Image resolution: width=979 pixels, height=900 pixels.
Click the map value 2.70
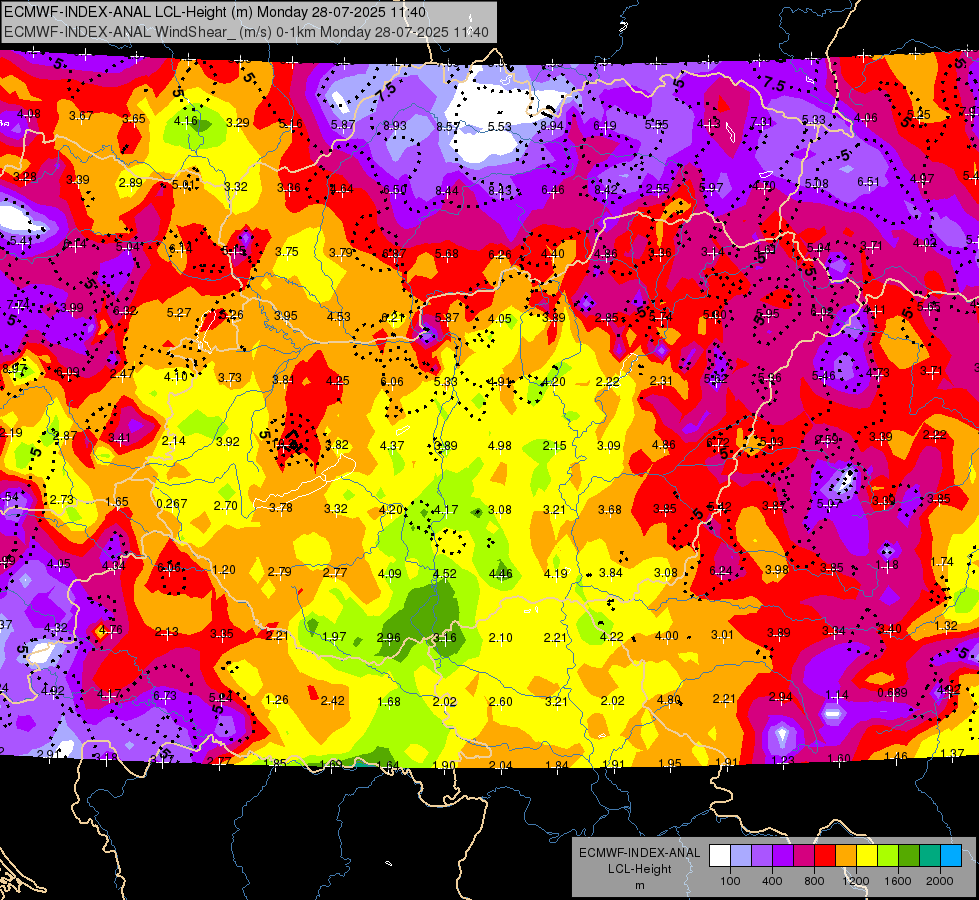click(225, 506)
